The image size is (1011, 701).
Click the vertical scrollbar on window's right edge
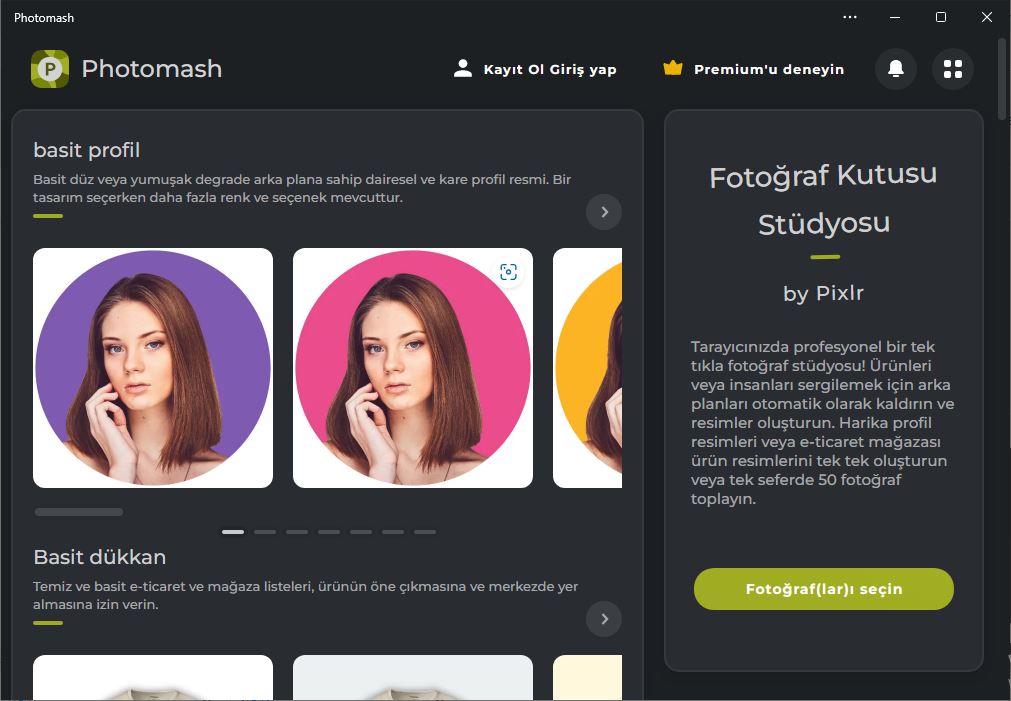click(x=1002, y=79)
